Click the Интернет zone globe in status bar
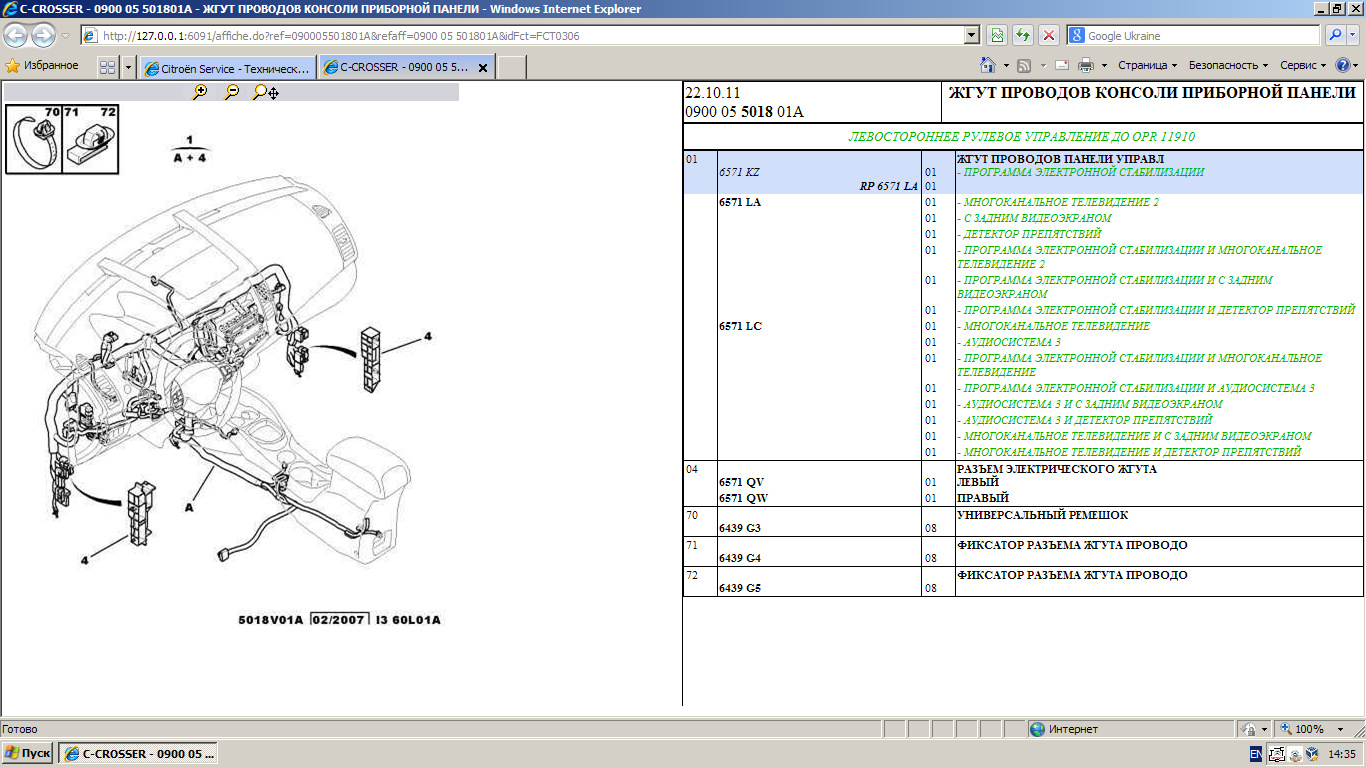Viewport: 1366px width, 768px height. coord(1038,729)
